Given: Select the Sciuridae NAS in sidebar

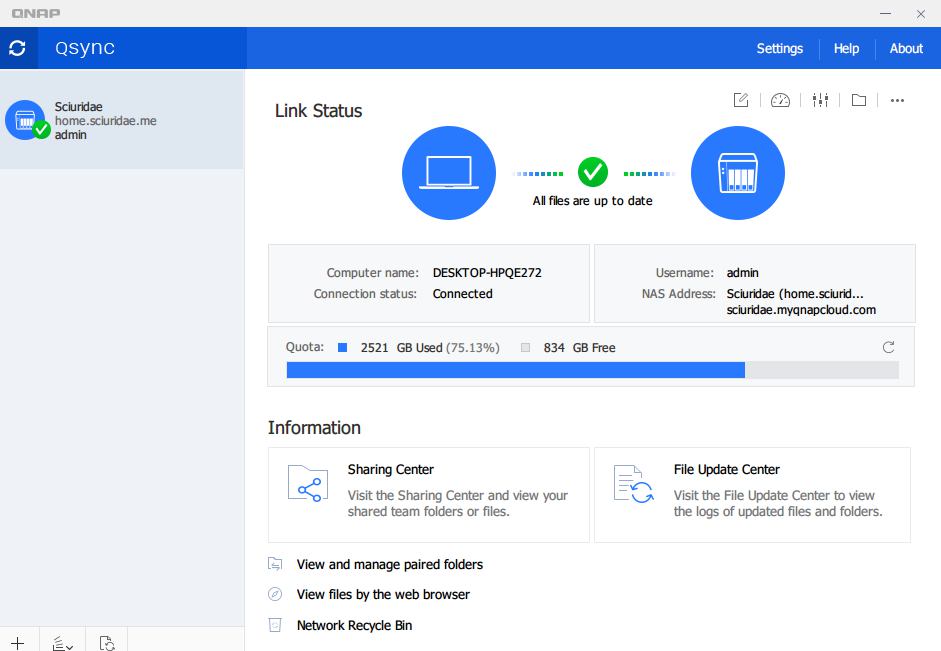Looking at the screenshot, I should pos(122,120).
